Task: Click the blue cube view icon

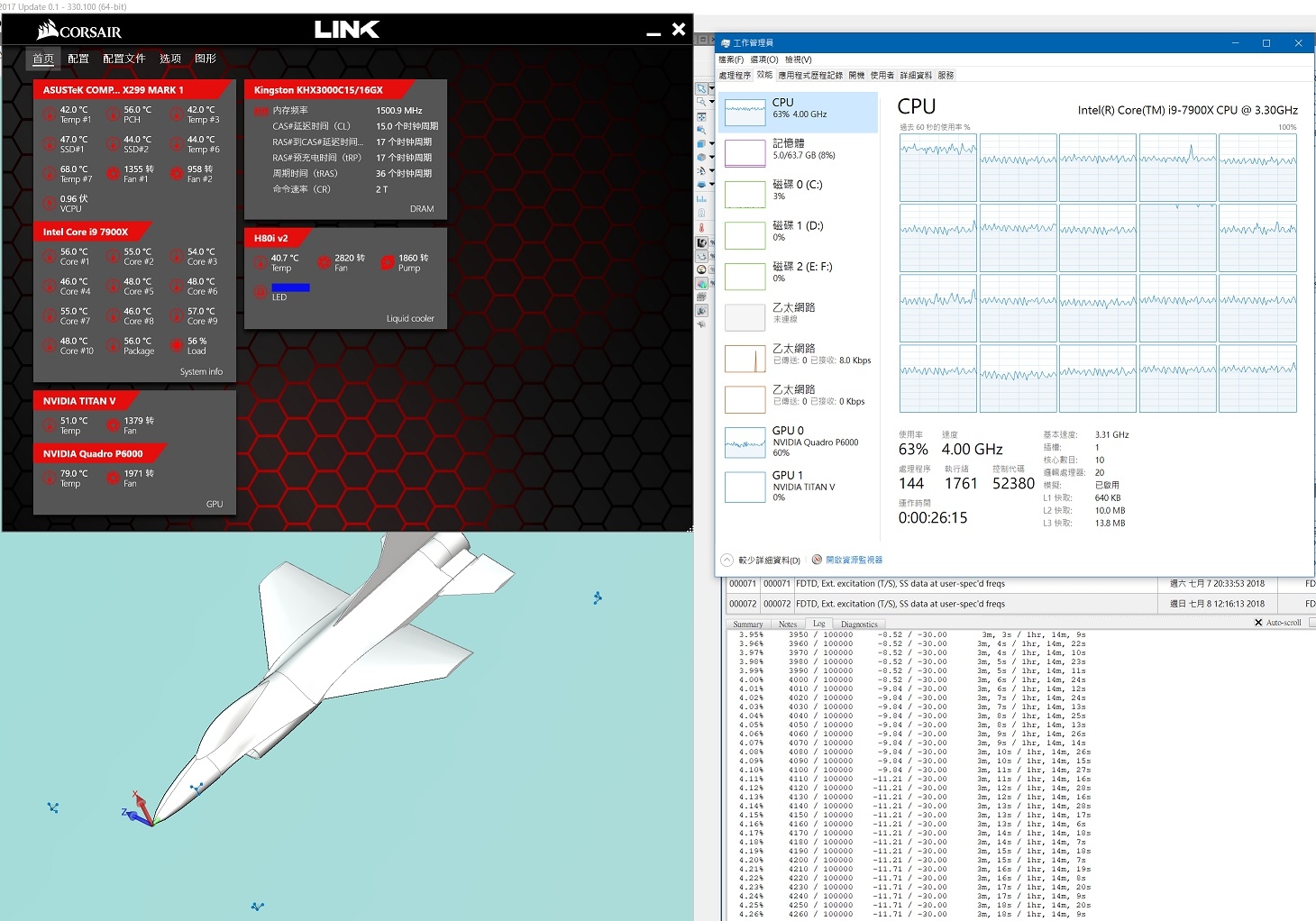Action: pyautogui.click(x=701, y=143)
